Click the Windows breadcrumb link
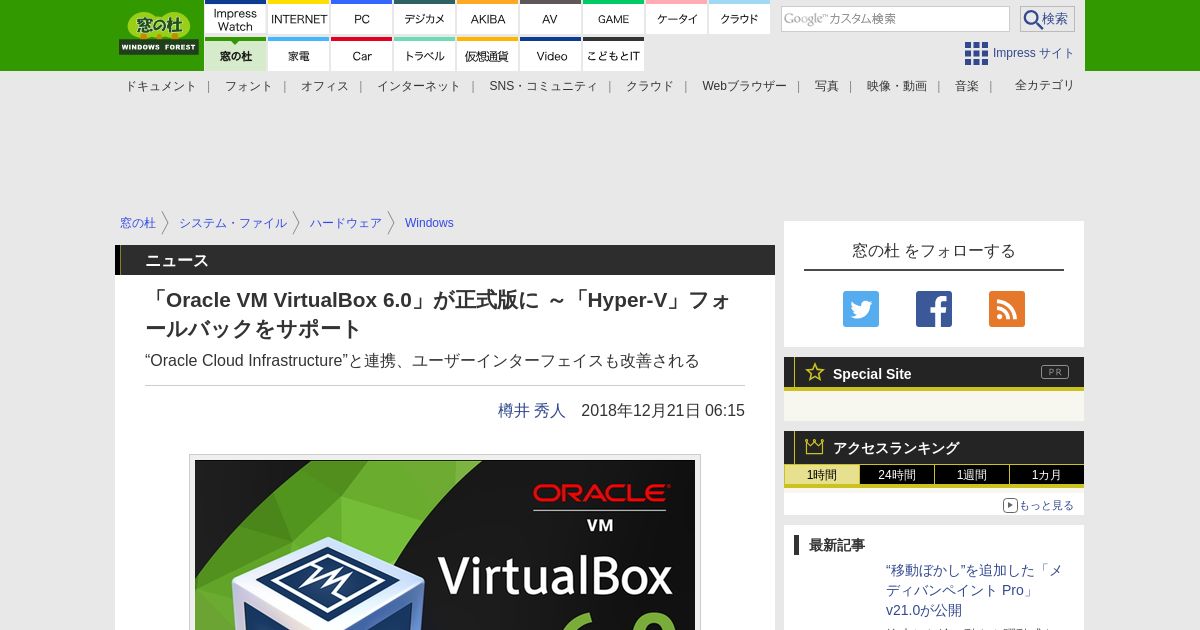1200x630 pixels. [x=429, y=223]
